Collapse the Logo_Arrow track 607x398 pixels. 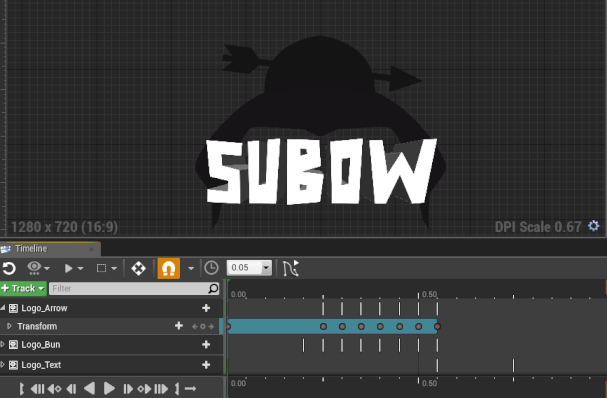(x=3, y=308)
